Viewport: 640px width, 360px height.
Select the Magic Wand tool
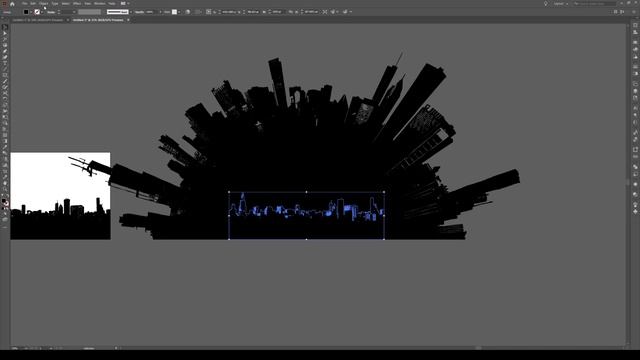click(5, 40)
